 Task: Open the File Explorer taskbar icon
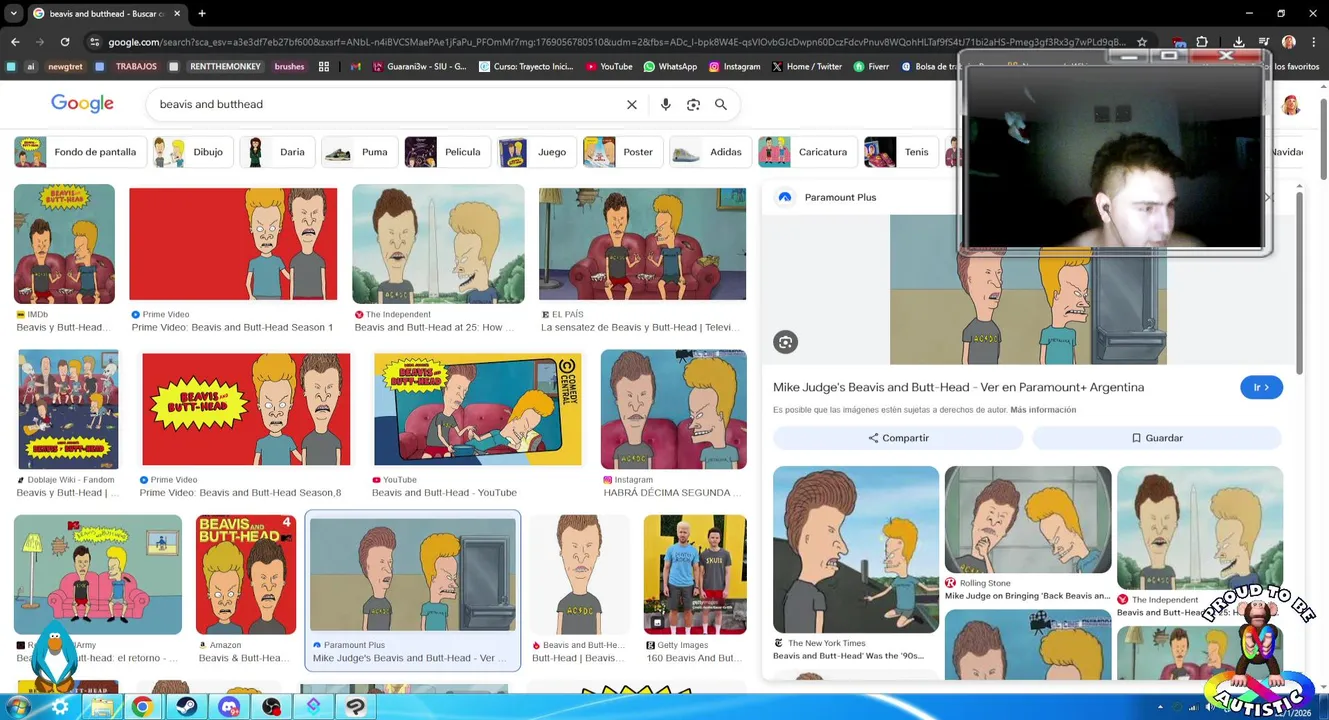(101, 707)
